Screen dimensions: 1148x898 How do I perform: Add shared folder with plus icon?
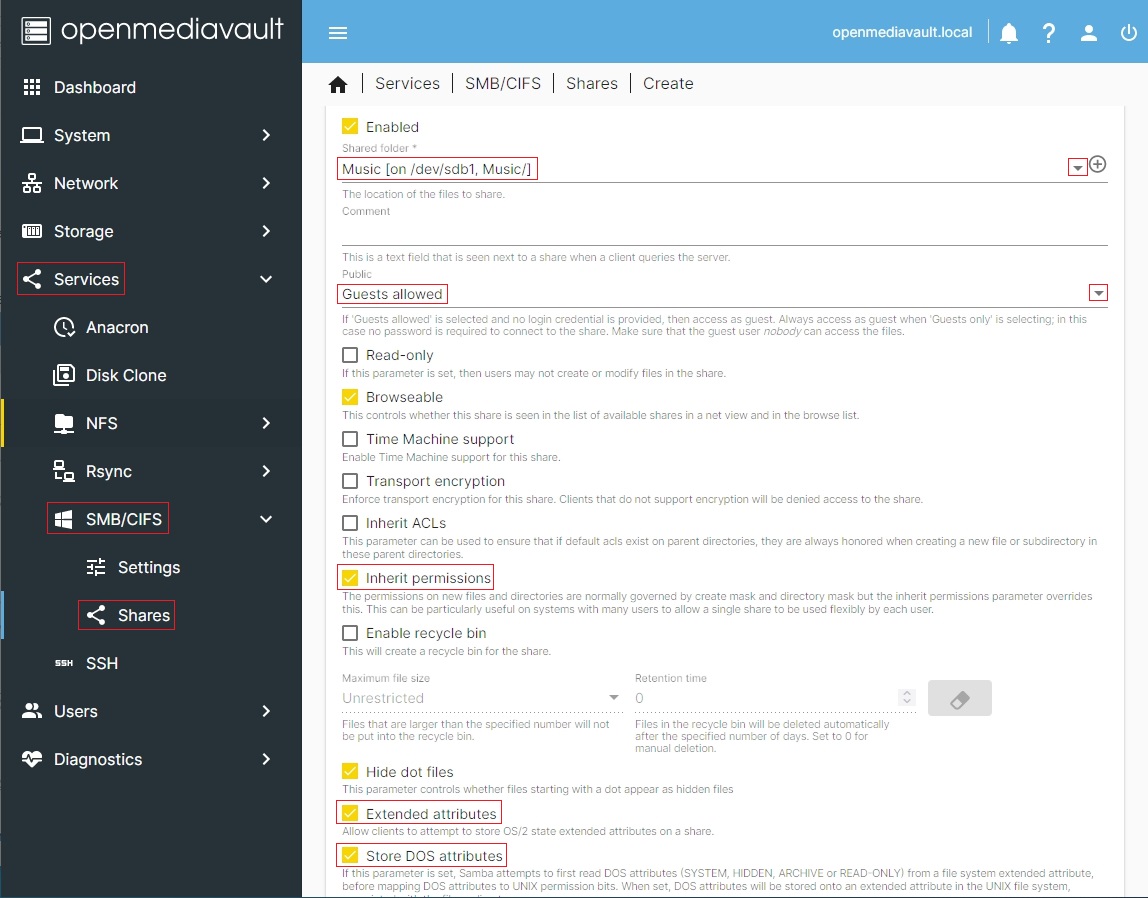[1097, 165]
